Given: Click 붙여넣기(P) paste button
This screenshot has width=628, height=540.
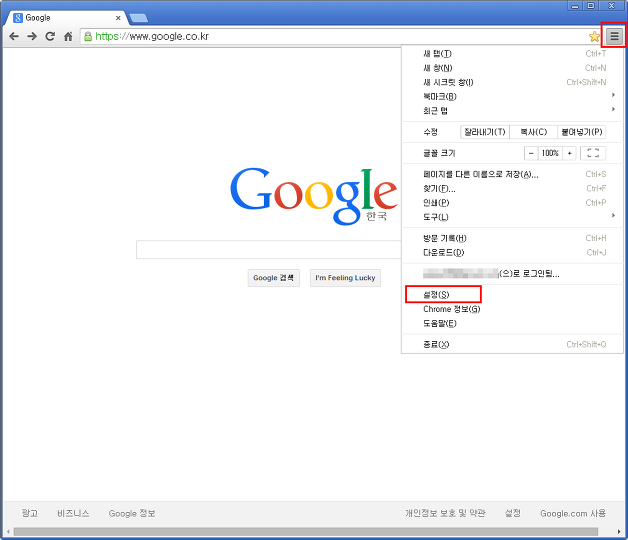Looking at the screenshot, I should pos(582,132).
